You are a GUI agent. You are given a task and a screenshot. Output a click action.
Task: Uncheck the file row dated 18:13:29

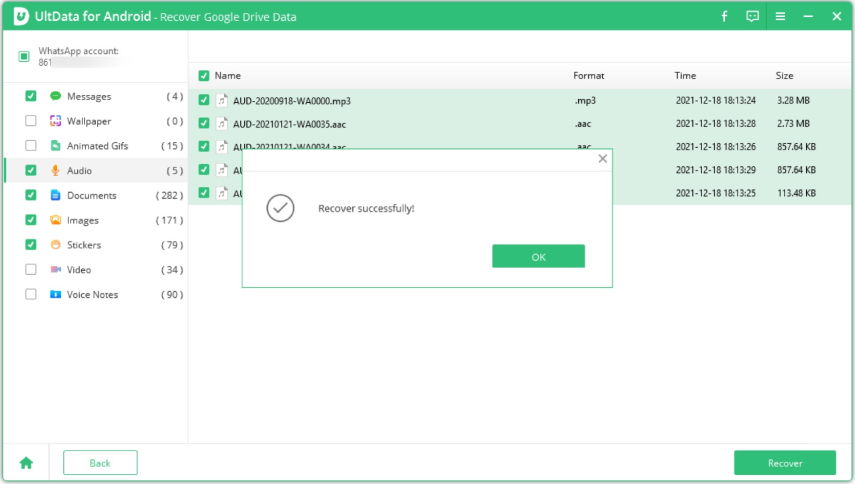[204, 170]
